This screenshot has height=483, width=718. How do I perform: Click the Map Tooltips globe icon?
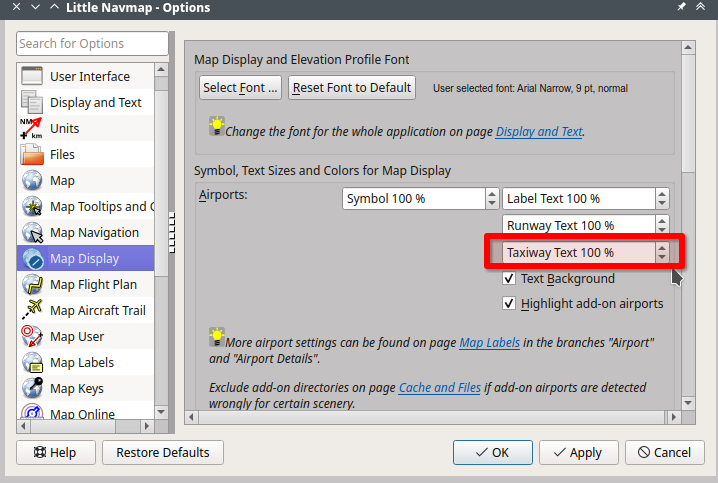coord(32,206)
